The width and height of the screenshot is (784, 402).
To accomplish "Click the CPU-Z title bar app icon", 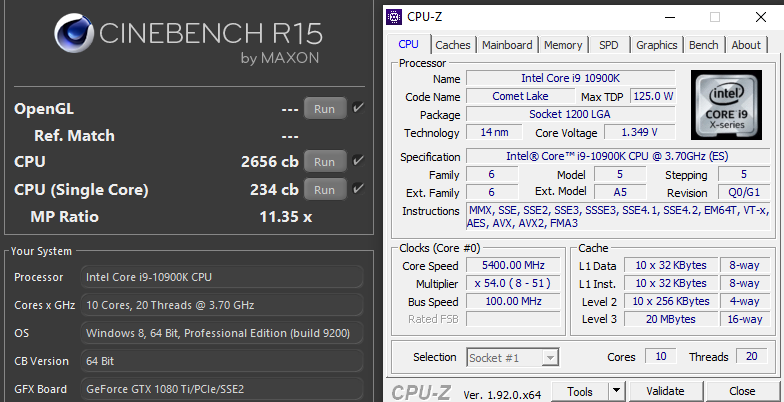I will 394,17.
